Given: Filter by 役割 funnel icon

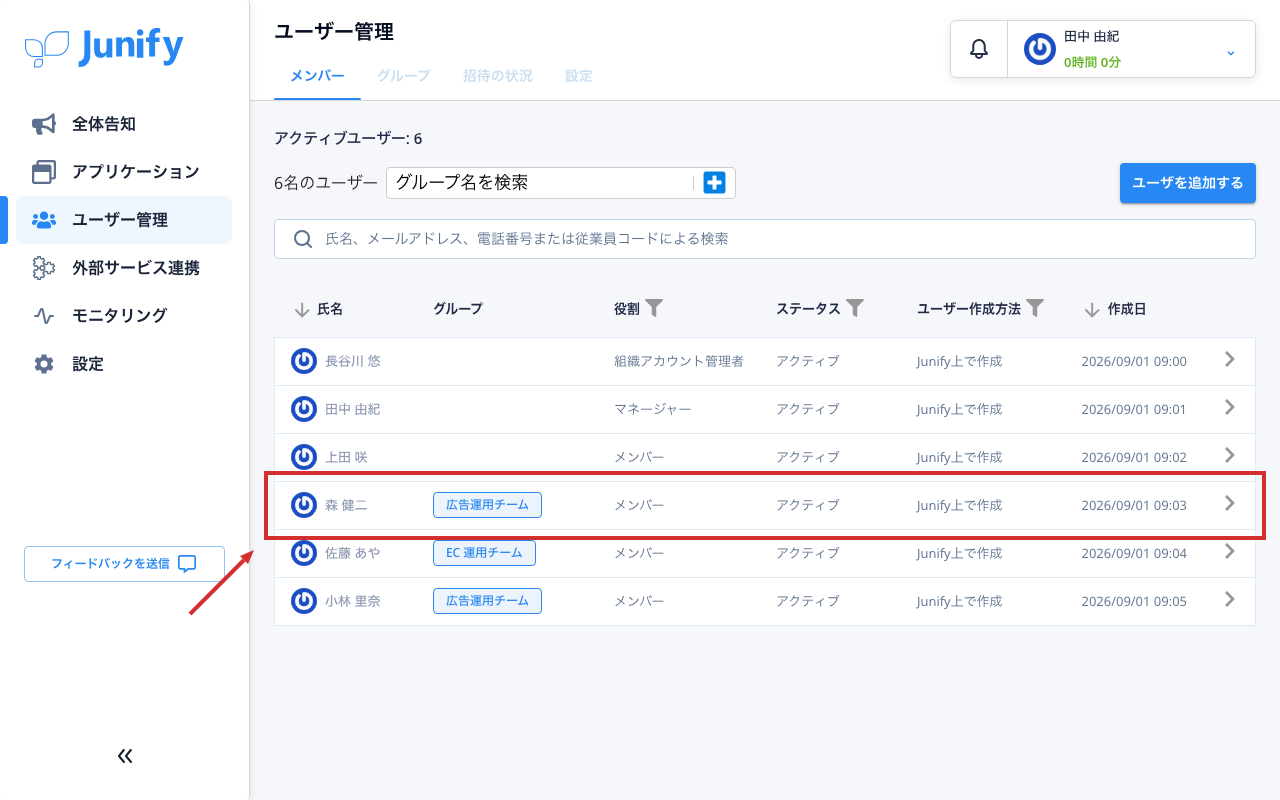Looking at the screenshot, I should 654,308.
